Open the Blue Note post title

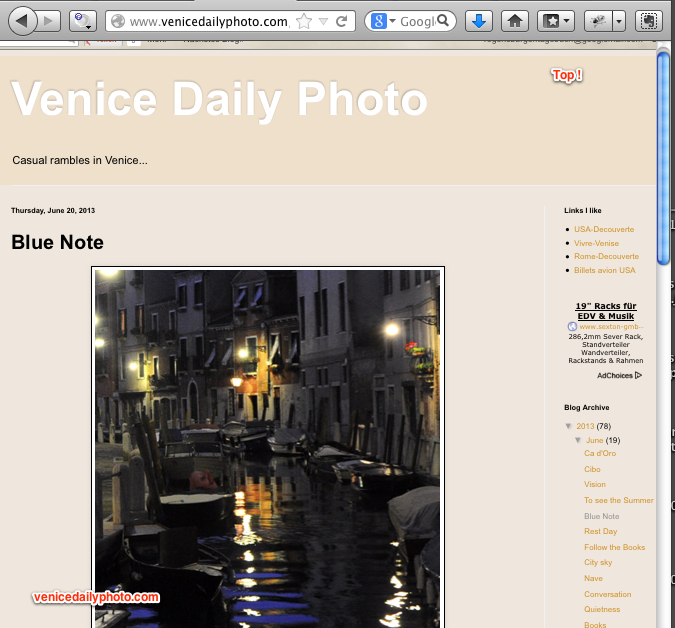(x=57, y=242)
